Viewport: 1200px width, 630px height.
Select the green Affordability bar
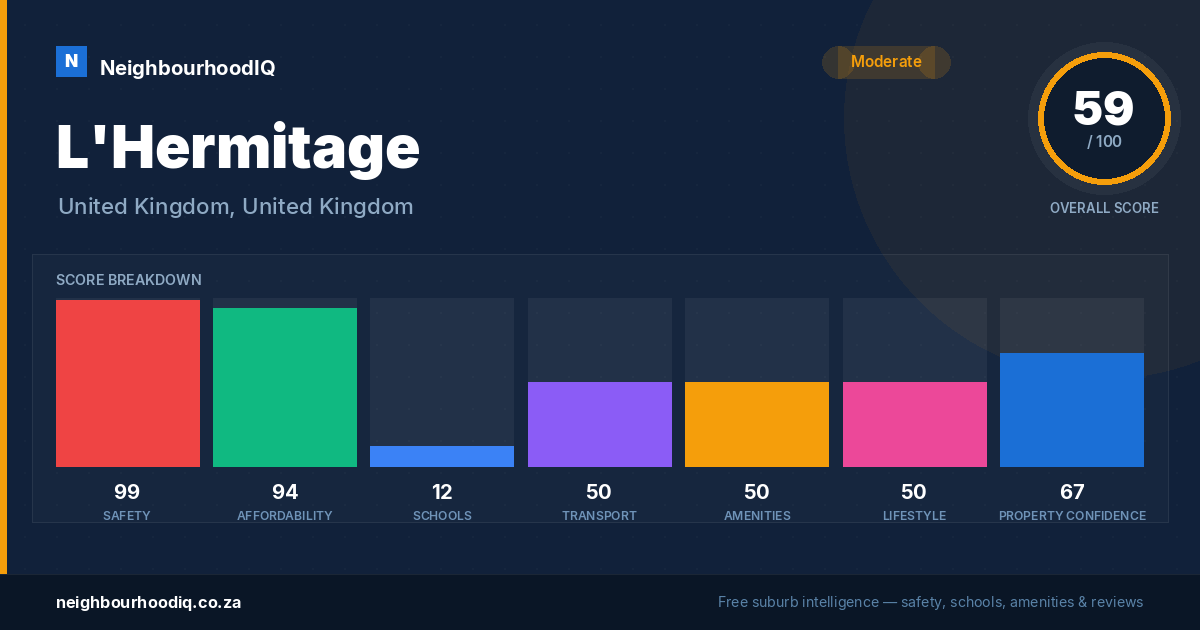(285, 388)
